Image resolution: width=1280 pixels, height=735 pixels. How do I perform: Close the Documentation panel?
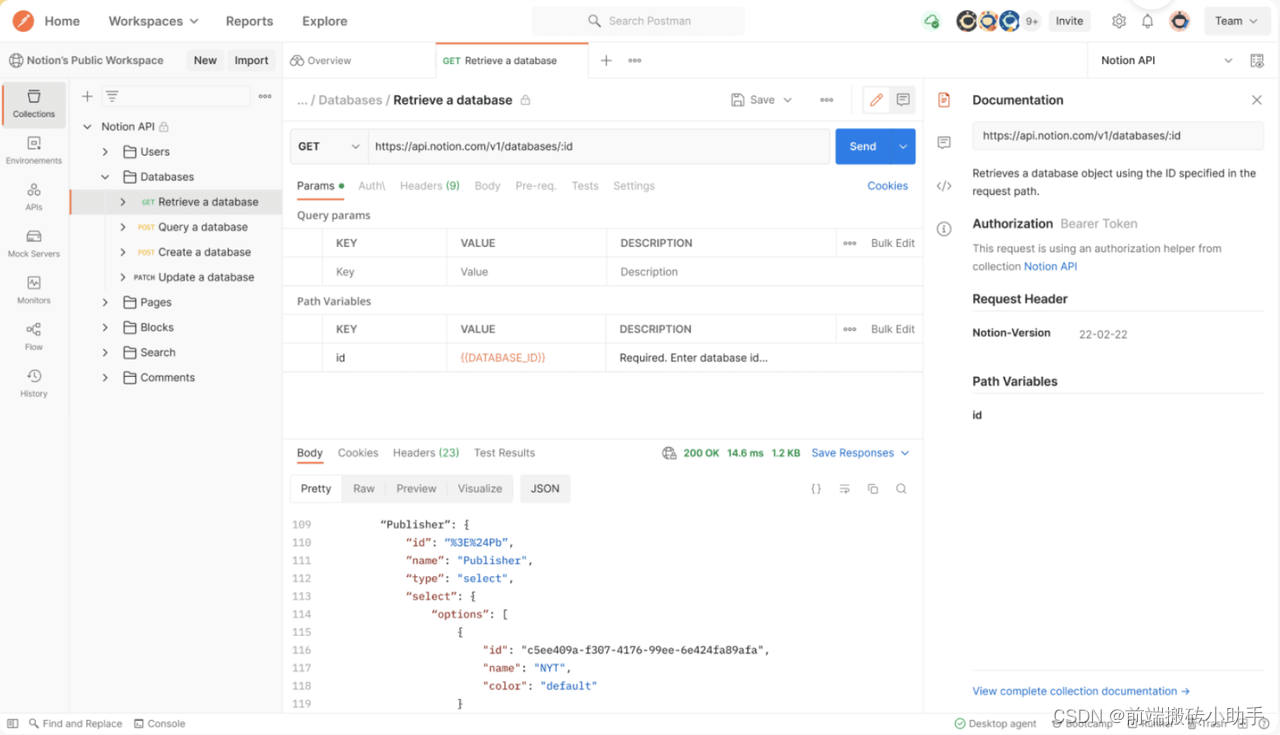[x=1257, y=100]
